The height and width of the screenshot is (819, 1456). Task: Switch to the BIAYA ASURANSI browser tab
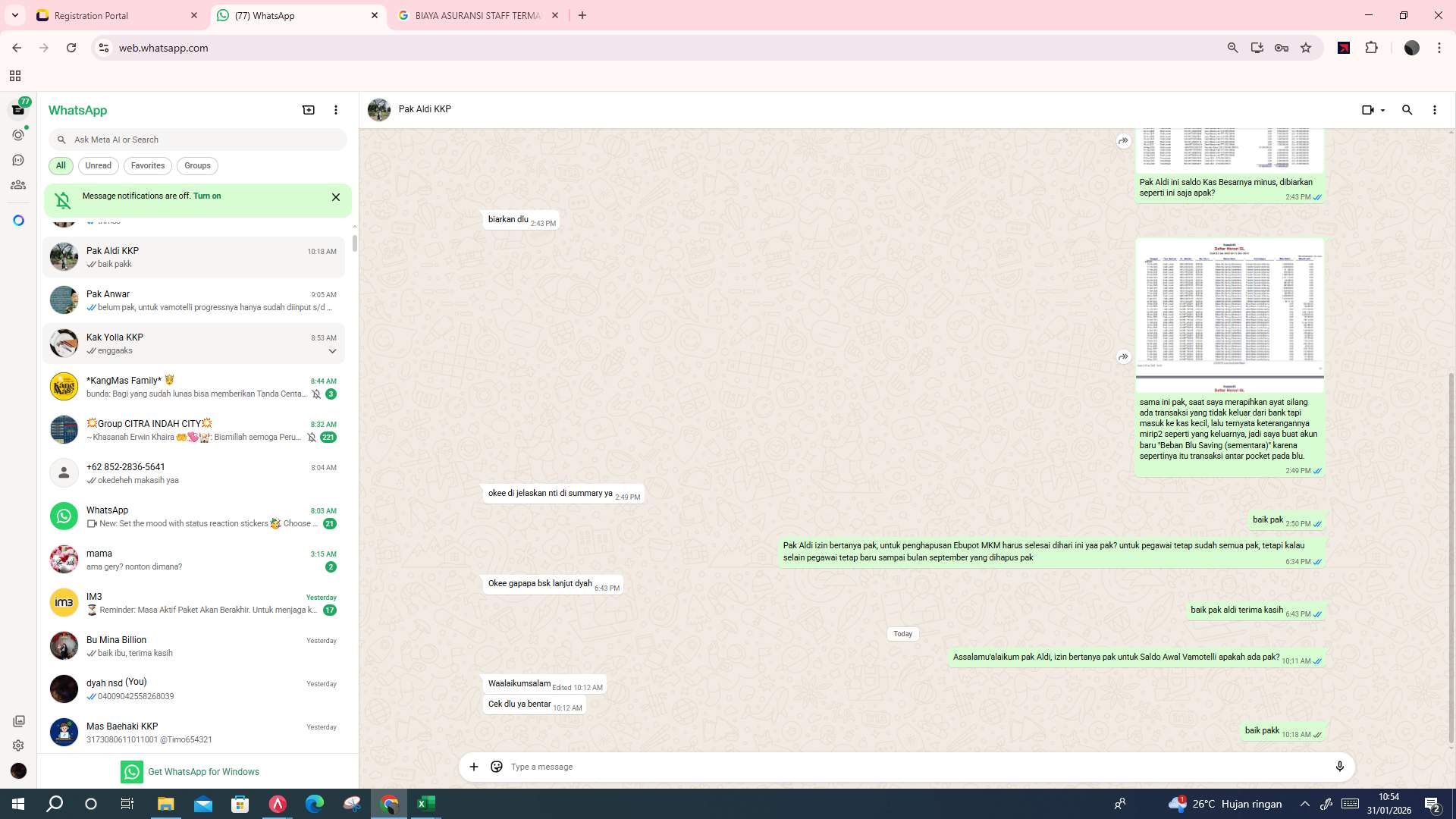pos(476,15)
